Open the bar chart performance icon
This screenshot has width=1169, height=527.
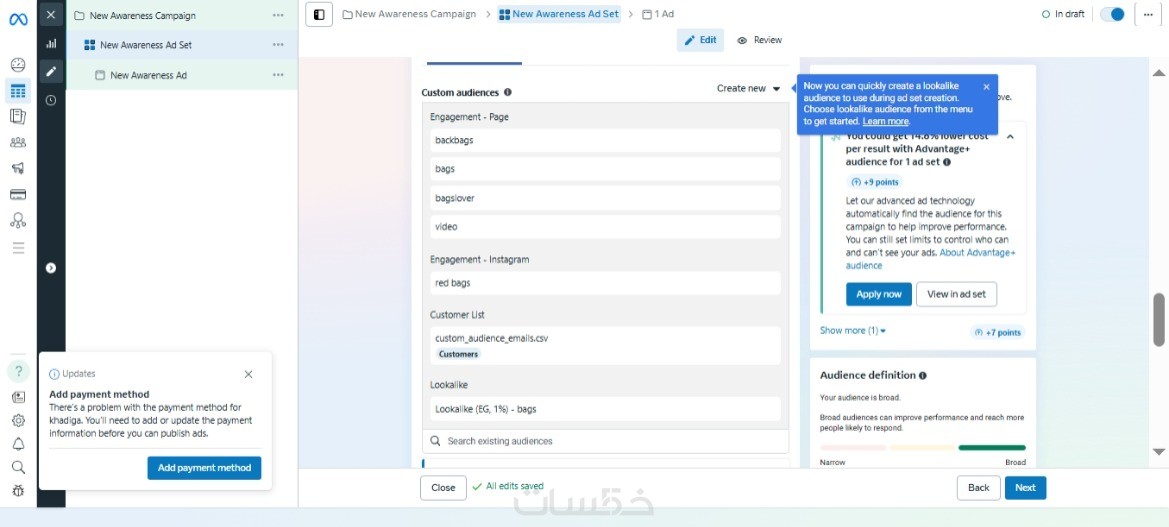coord(51,44)
